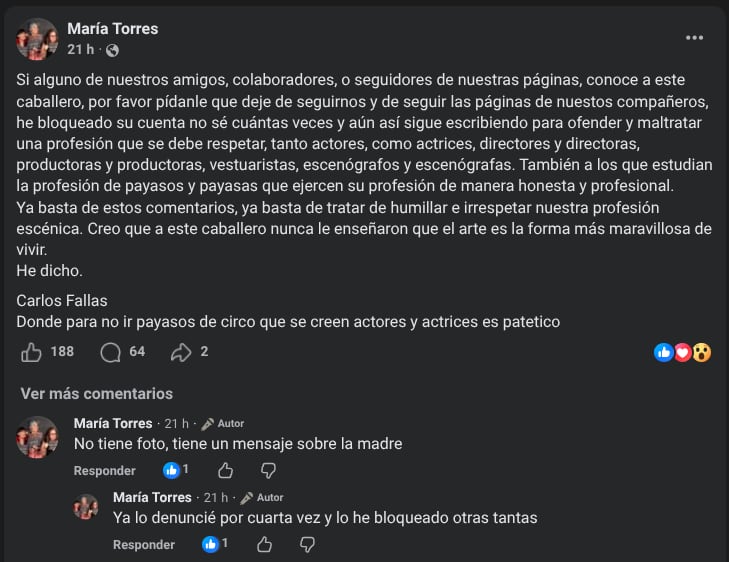This screenshot has width=729, height=562.
Task: Expand Ver más comentarios
Action: (96, 394)
